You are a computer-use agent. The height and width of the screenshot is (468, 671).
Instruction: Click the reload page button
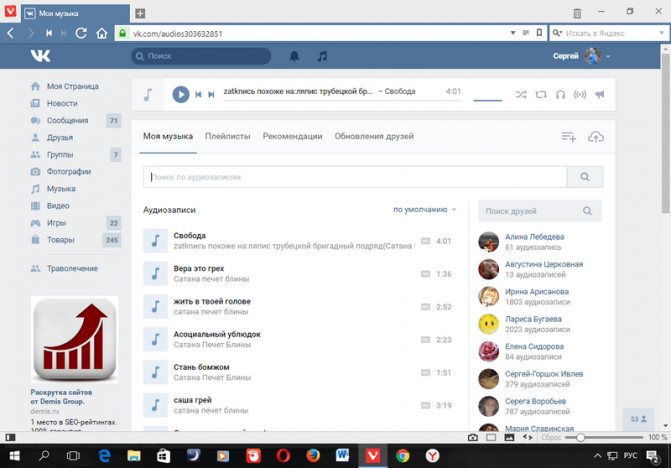coord(81,33)
